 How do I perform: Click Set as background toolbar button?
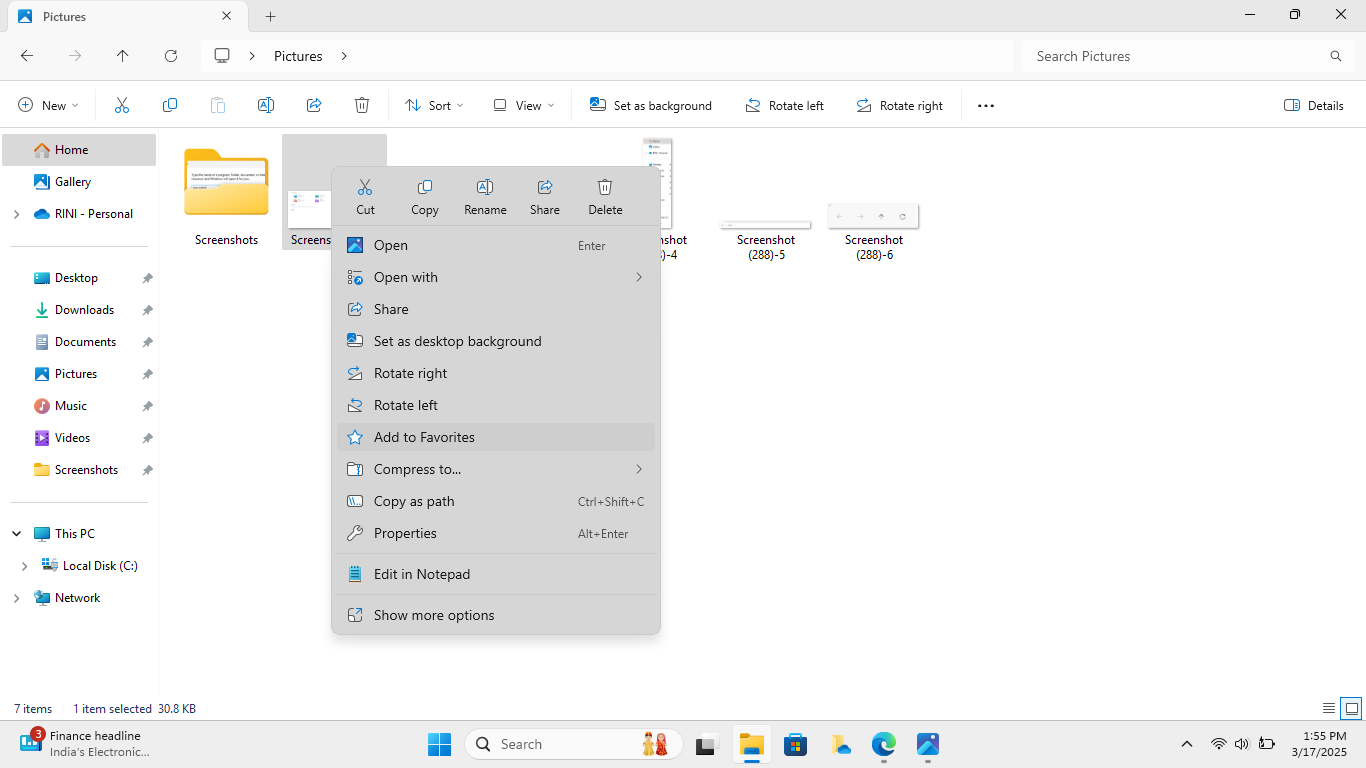(x=651, y=106)
